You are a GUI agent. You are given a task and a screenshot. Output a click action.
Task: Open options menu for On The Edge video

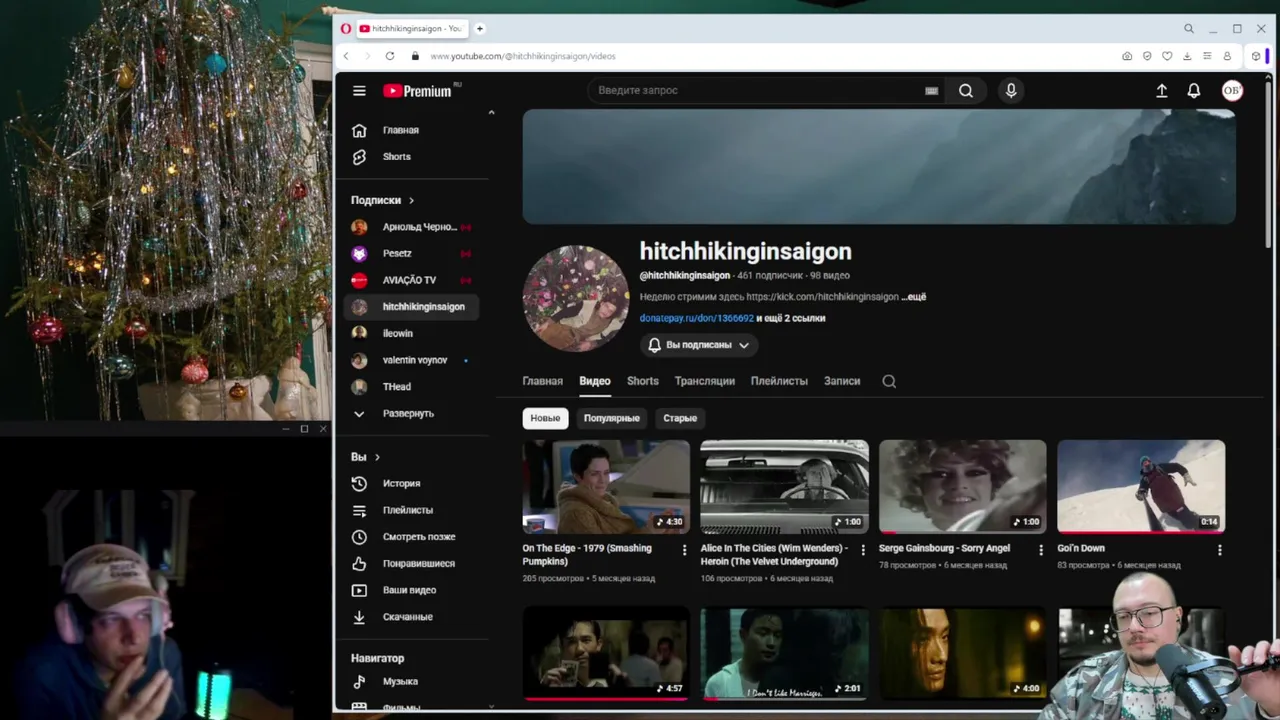tap(685, 550)
